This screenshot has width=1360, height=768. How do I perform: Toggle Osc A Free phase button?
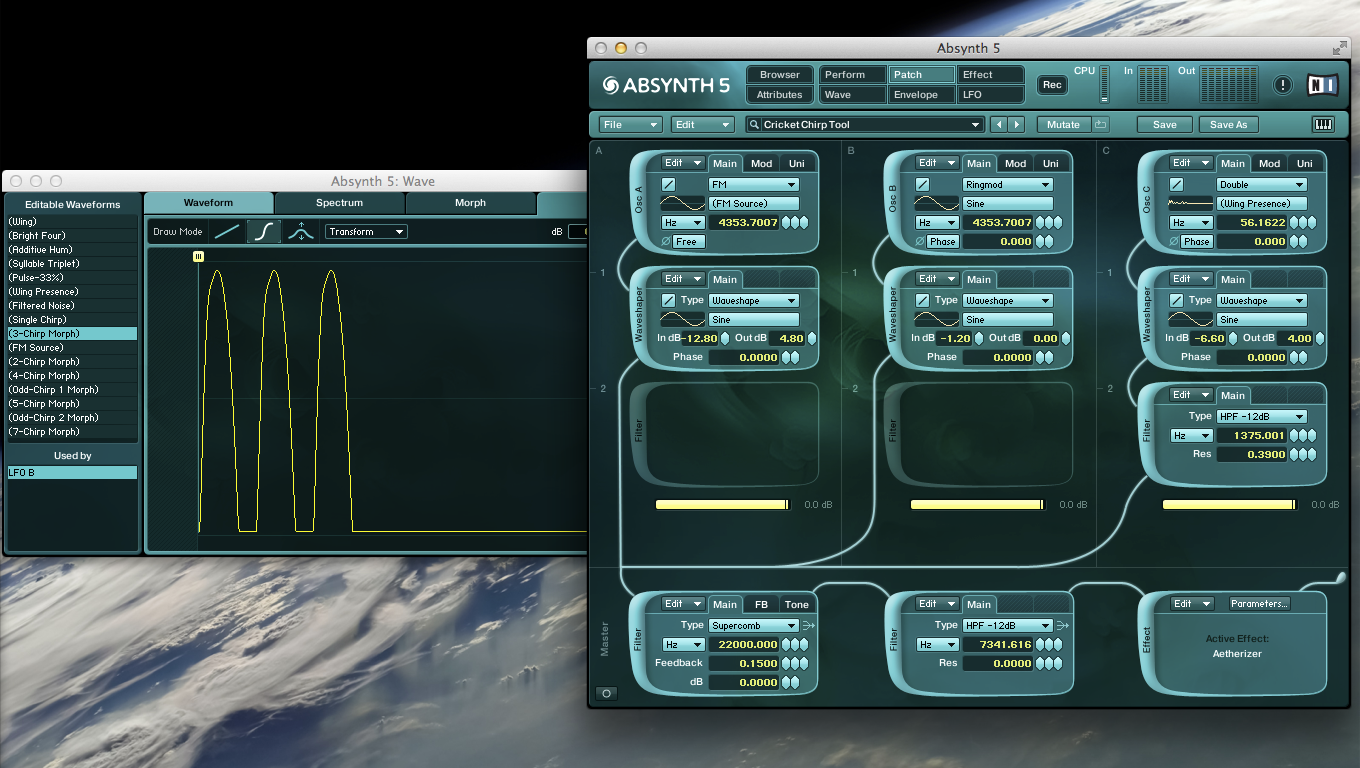(x=689, y=242)
